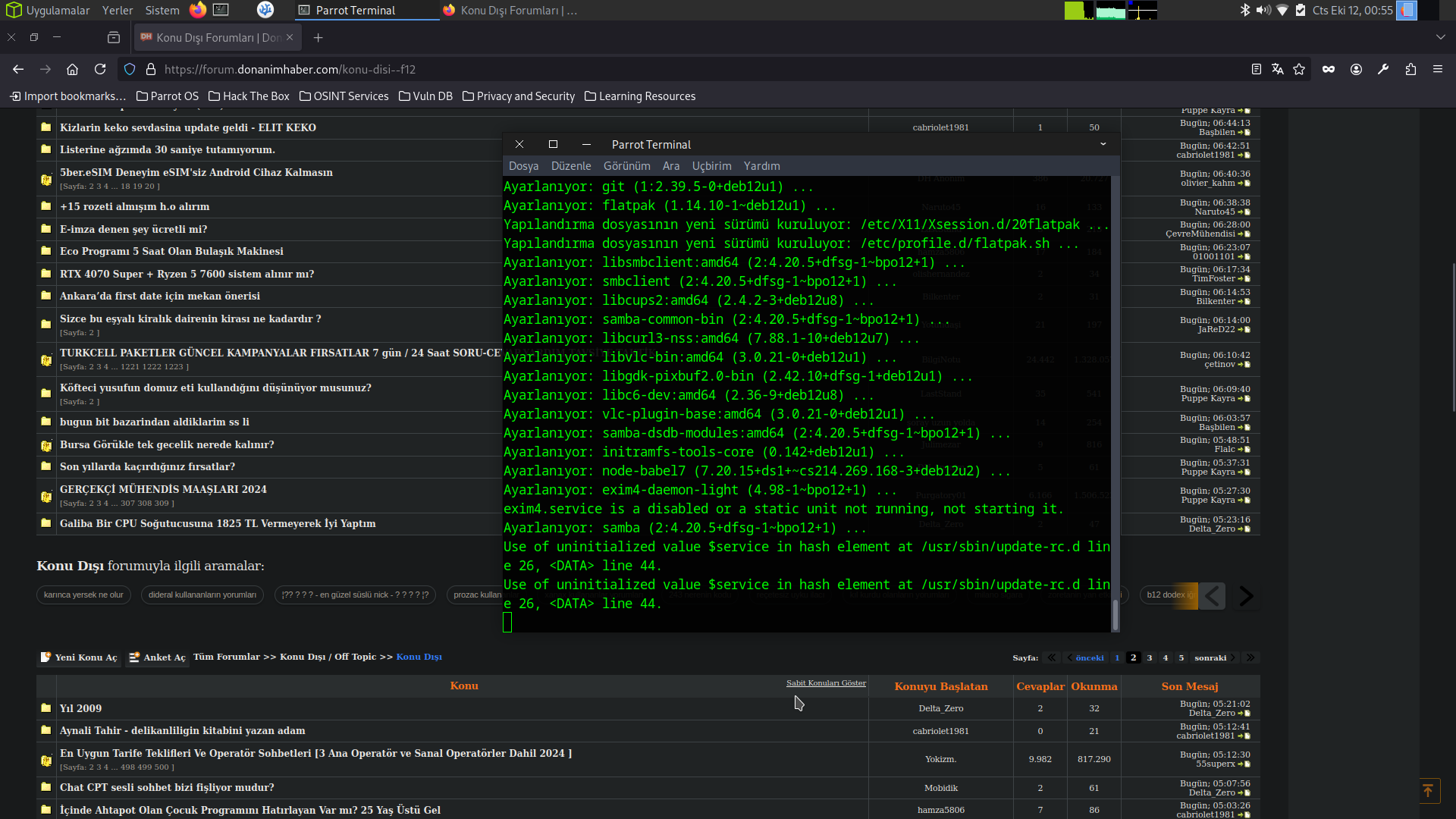List all tabs dropdown arrow

1441,37
